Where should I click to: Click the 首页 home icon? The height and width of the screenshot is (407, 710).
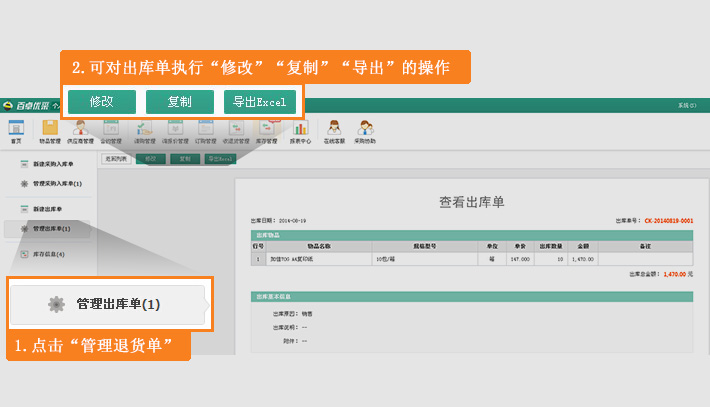click(x=16, y=130)
